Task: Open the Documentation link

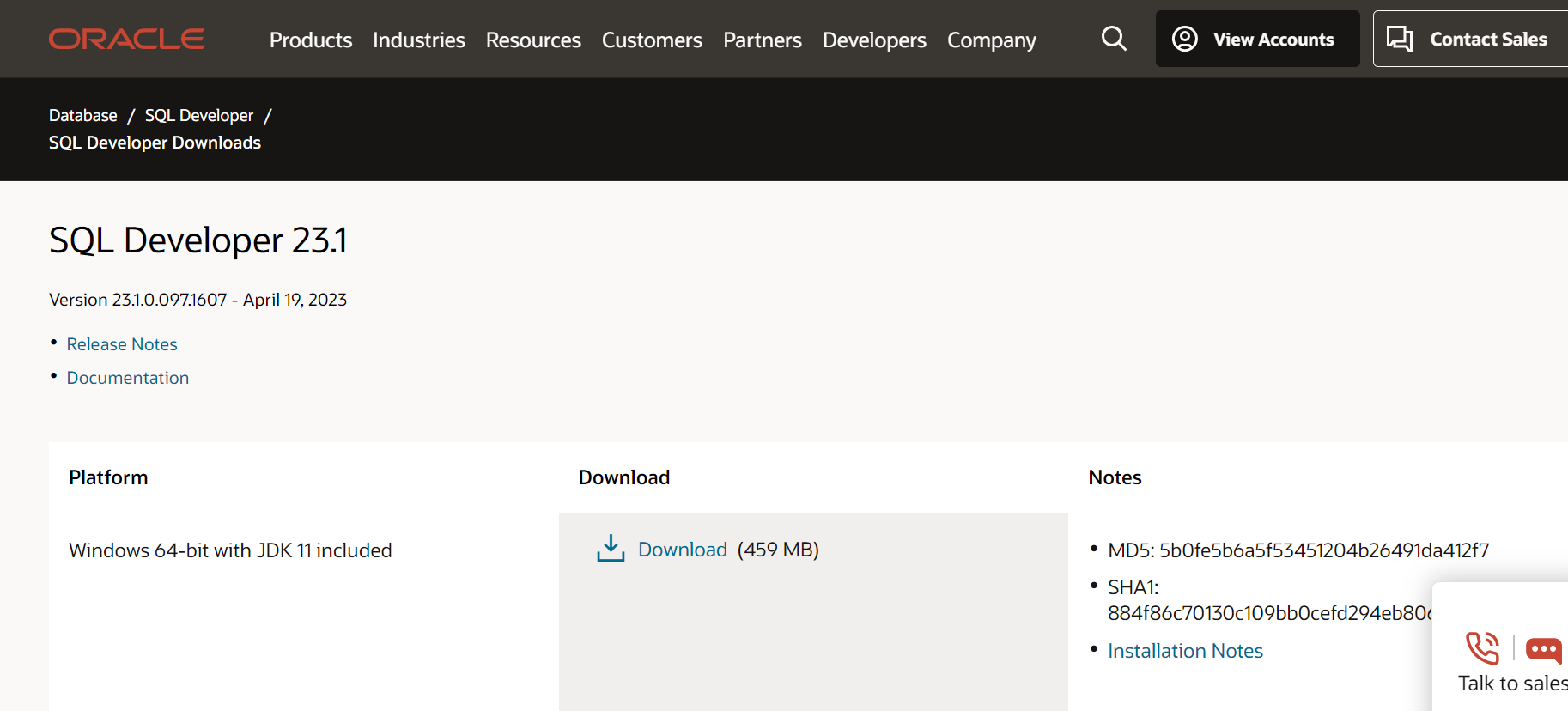Action: click(x=128, y=378)
